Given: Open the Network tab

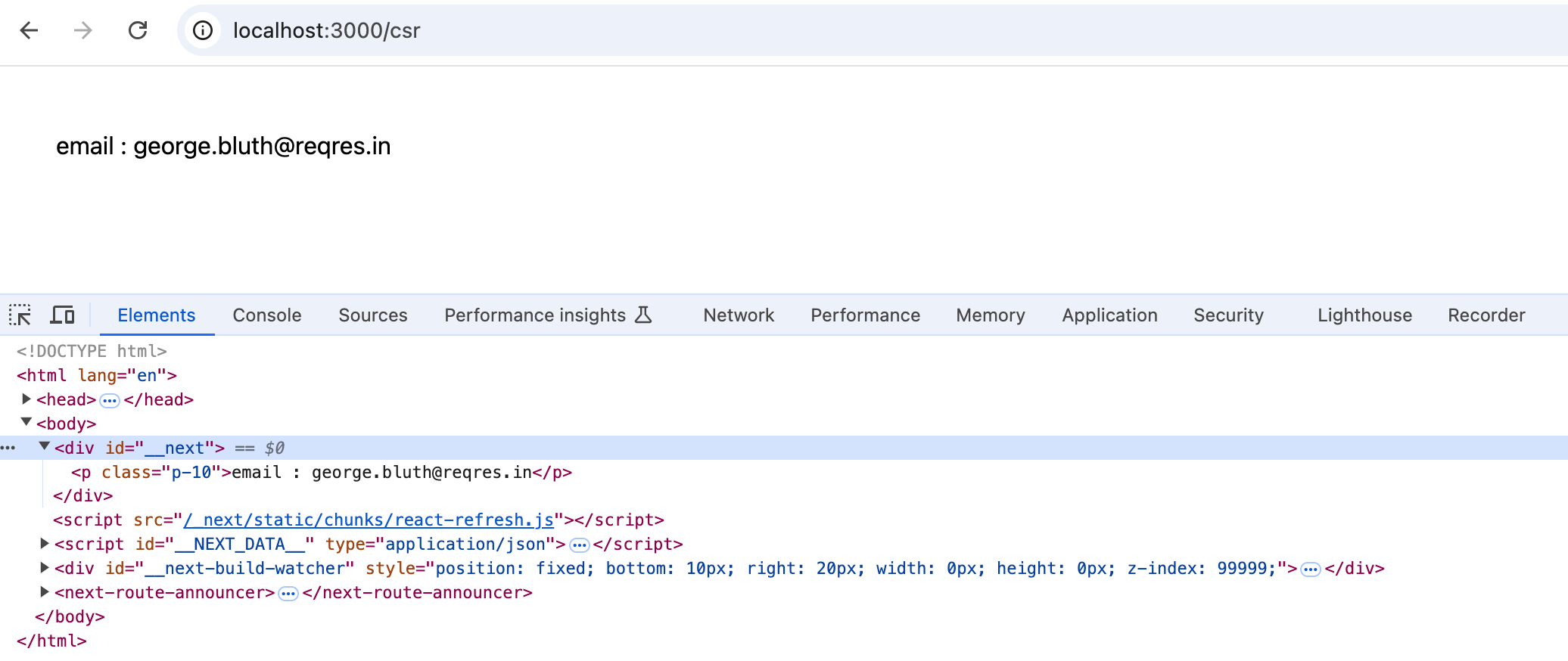Looking at the screenshot, I should 738,315.
